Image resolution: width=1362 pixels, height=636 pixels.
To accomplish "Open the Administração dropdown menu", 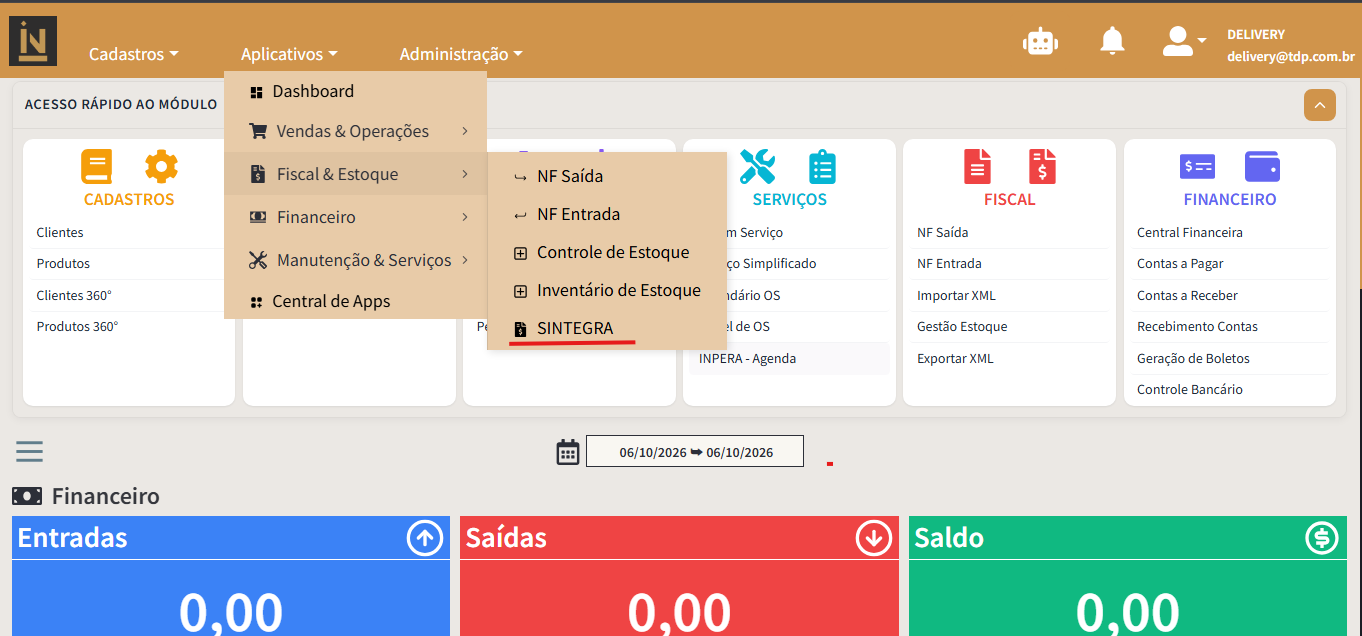I will click(461, 54).
